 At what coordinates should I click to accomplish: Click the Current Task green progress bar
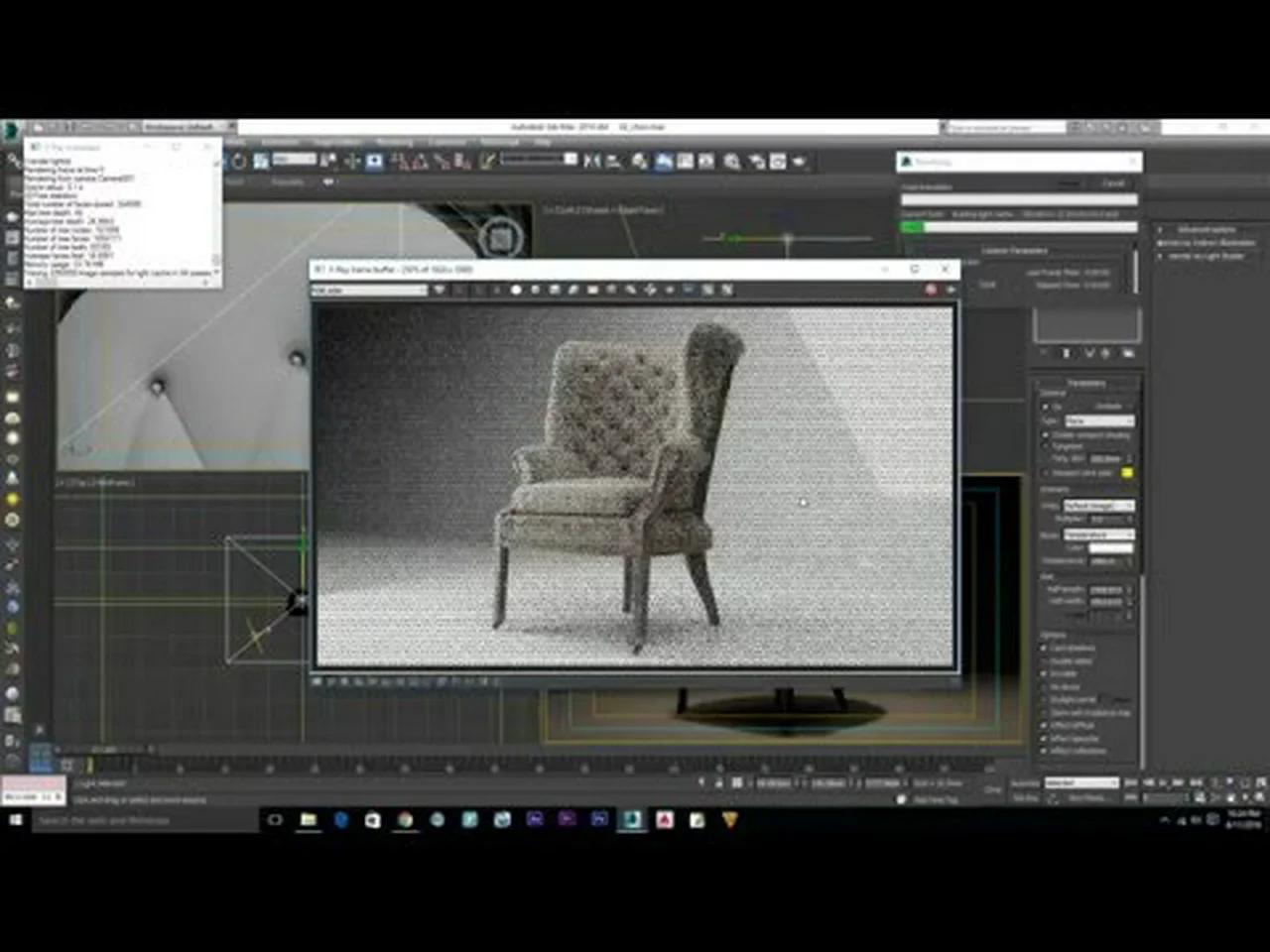click(x=1019, y=227)
